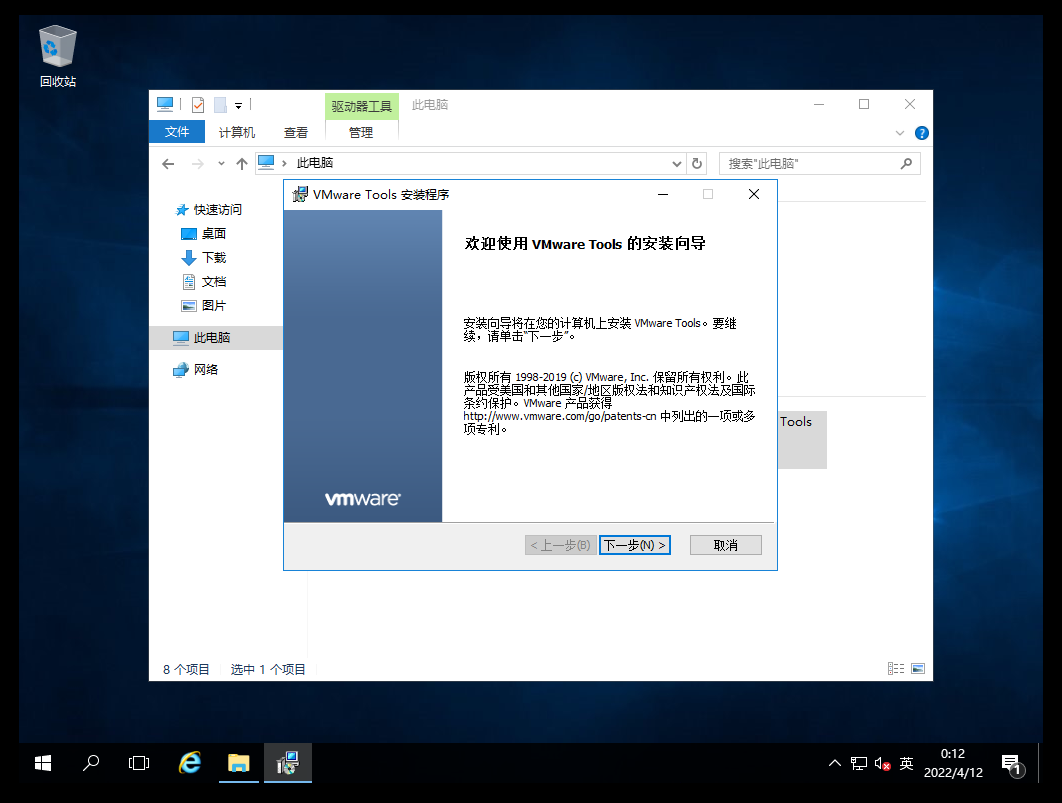The image size is (1062, 803).
Task: Open taskbar search magnifier
Action: click(91, 764)
